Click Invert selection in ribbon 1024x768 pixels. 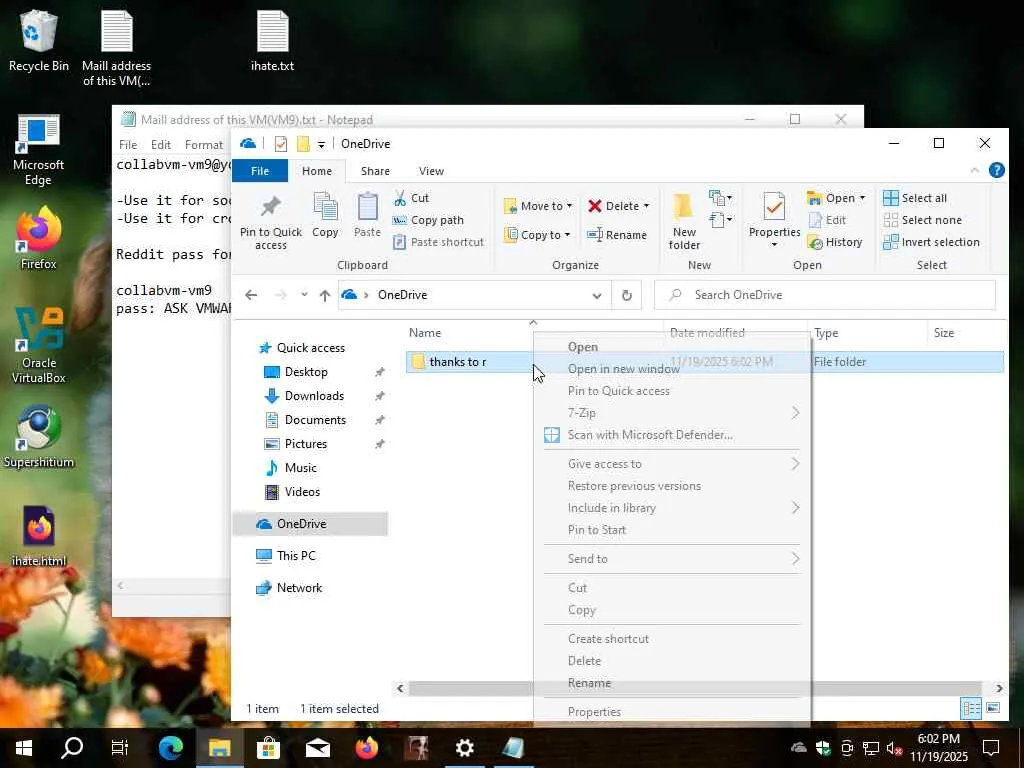coord(931,242)
